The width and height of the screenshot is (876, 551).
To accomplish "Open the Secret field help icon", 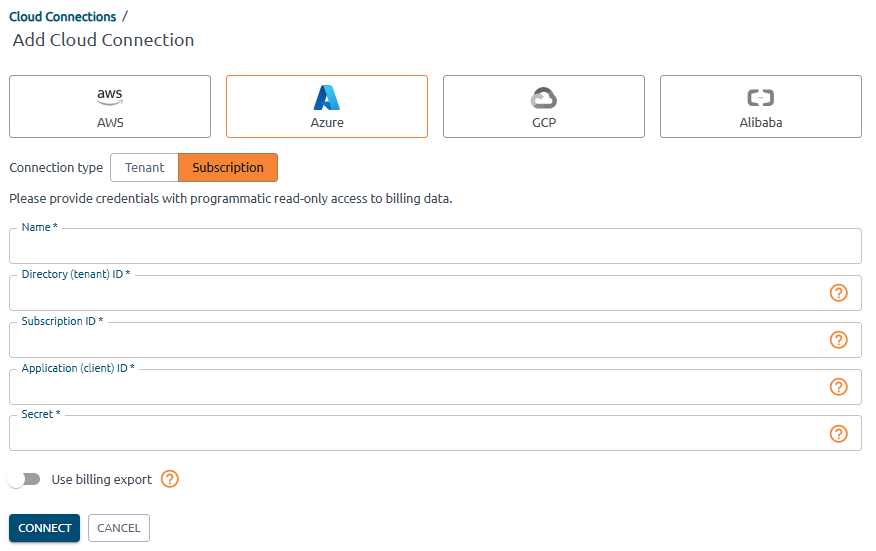I will tap(838, 434).
